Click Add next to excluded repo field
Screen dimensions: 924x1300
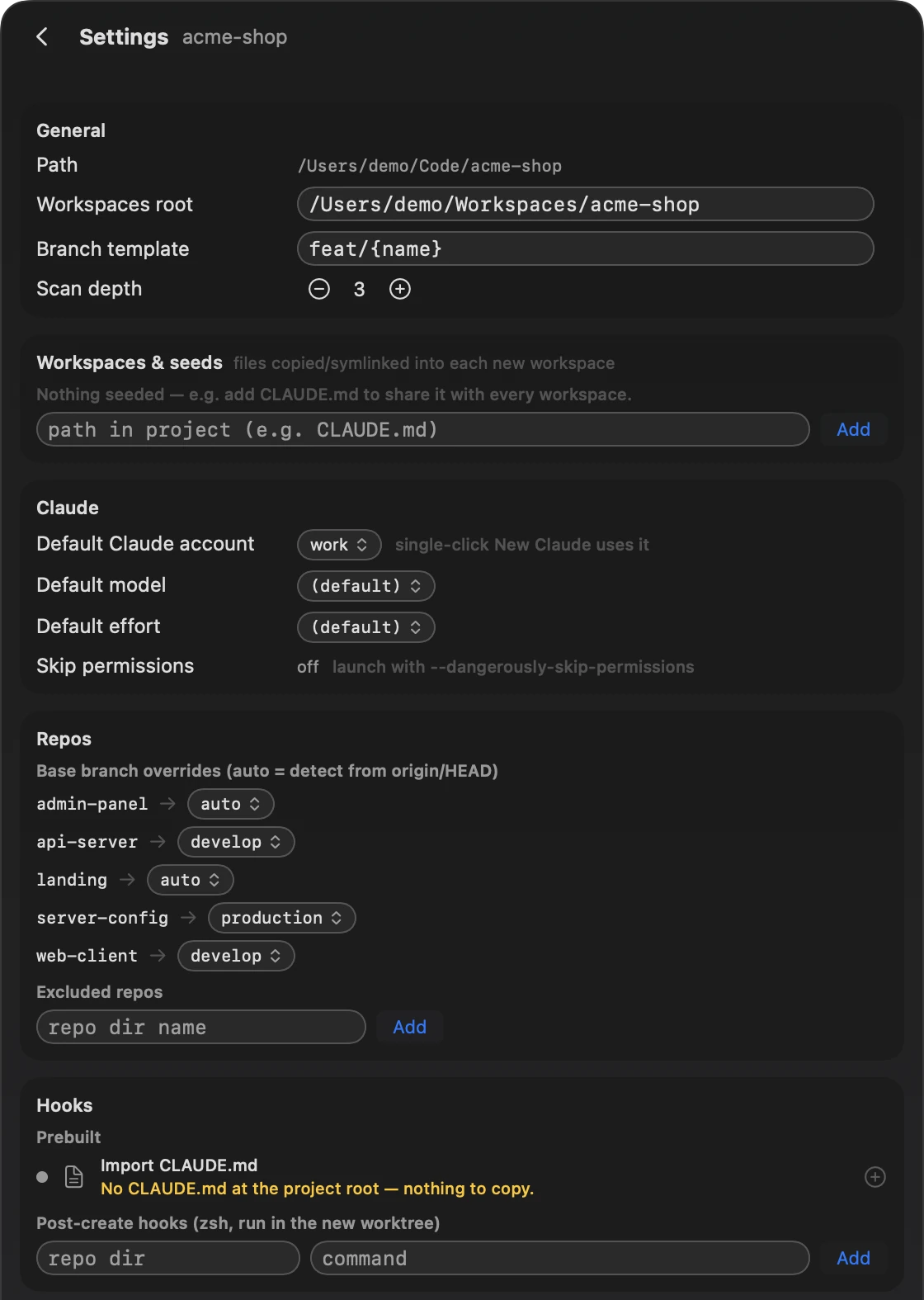tap(409, 1027)
